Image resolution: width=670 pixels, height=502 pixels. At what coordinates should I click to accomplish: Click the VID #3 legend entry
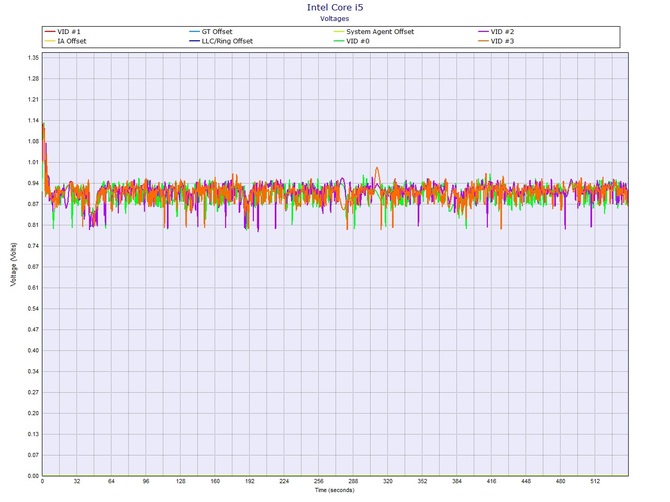tap(496, 41)
